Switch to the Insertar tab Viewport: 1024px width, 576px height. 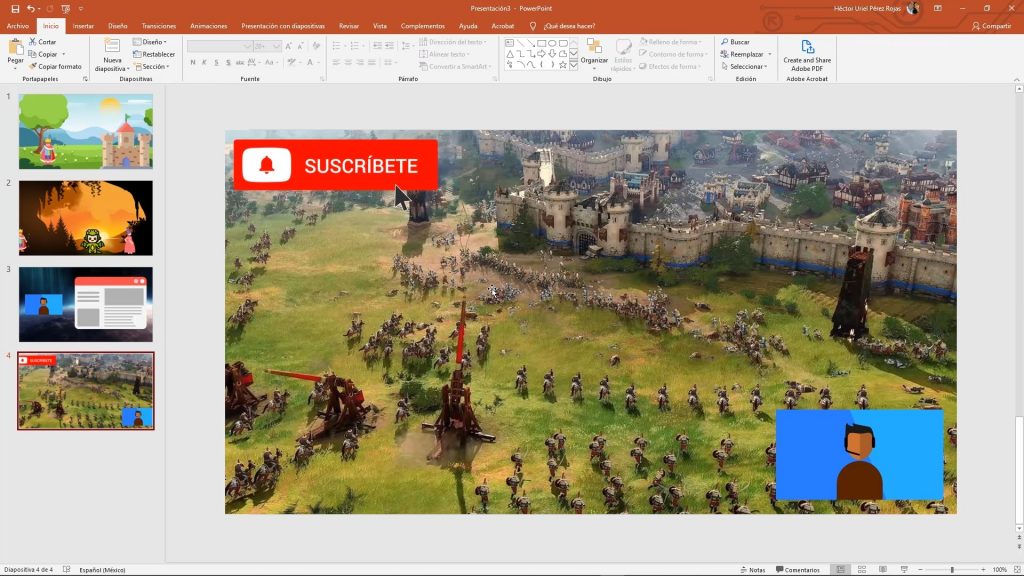click(x=84, y=26)
